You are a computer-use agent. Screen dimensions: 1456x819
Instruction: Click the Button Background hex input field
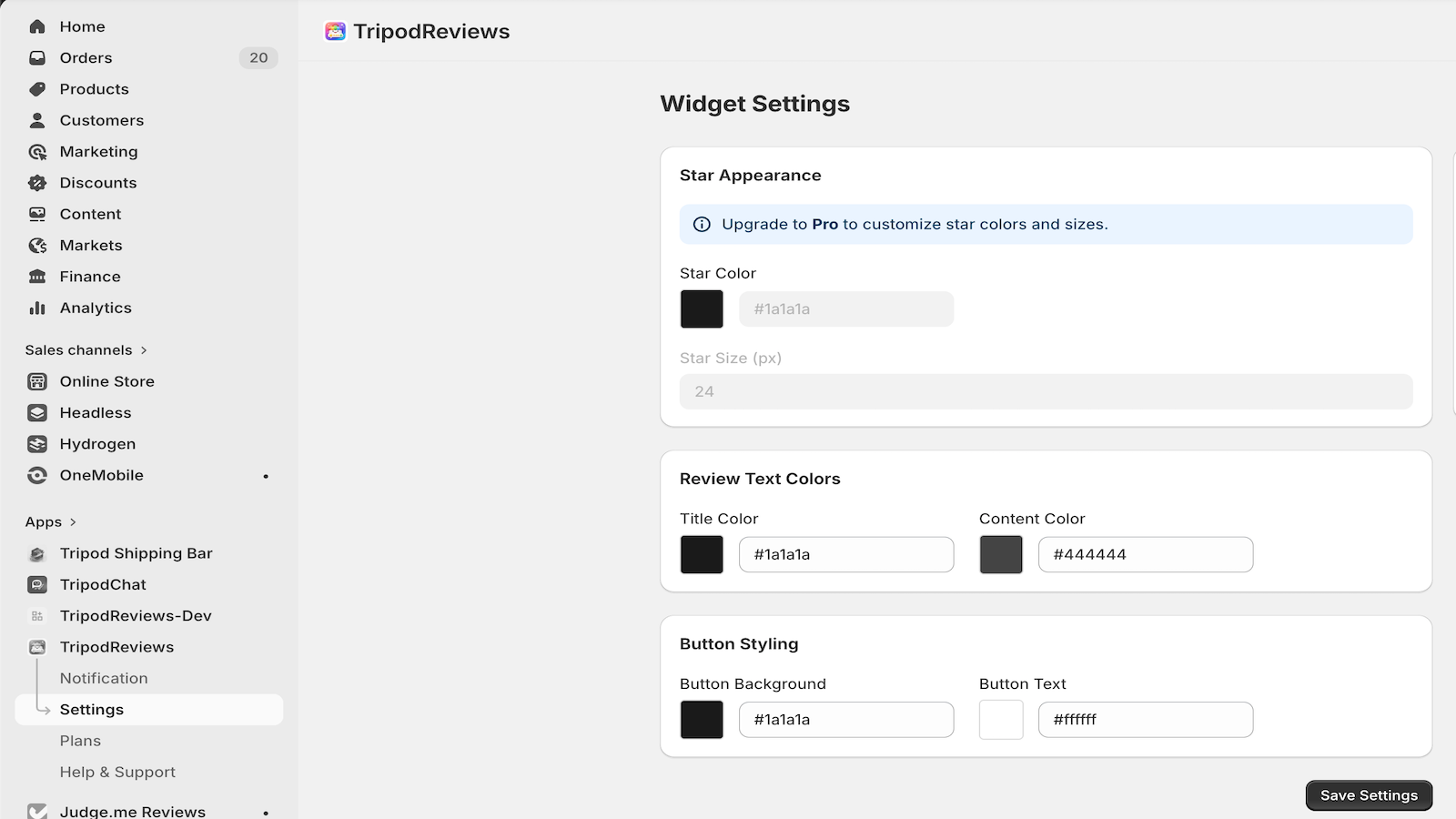[846, 720]
